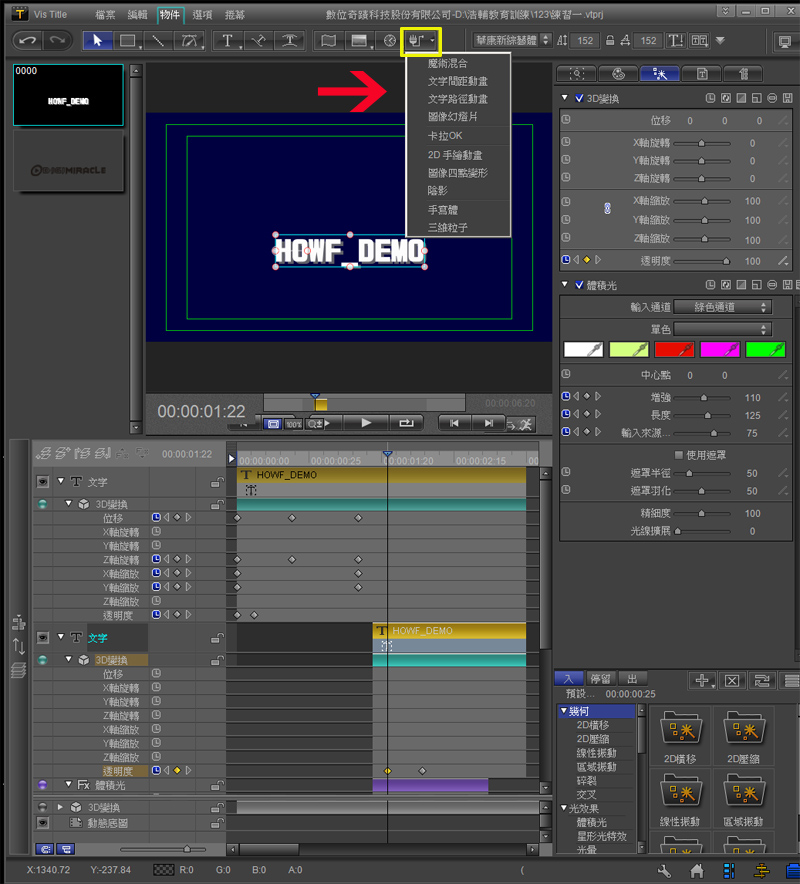Viewport: 800px width, 884px height.
Task: Collapse the 體積光 properties section
Action: (x=565, y=285)
